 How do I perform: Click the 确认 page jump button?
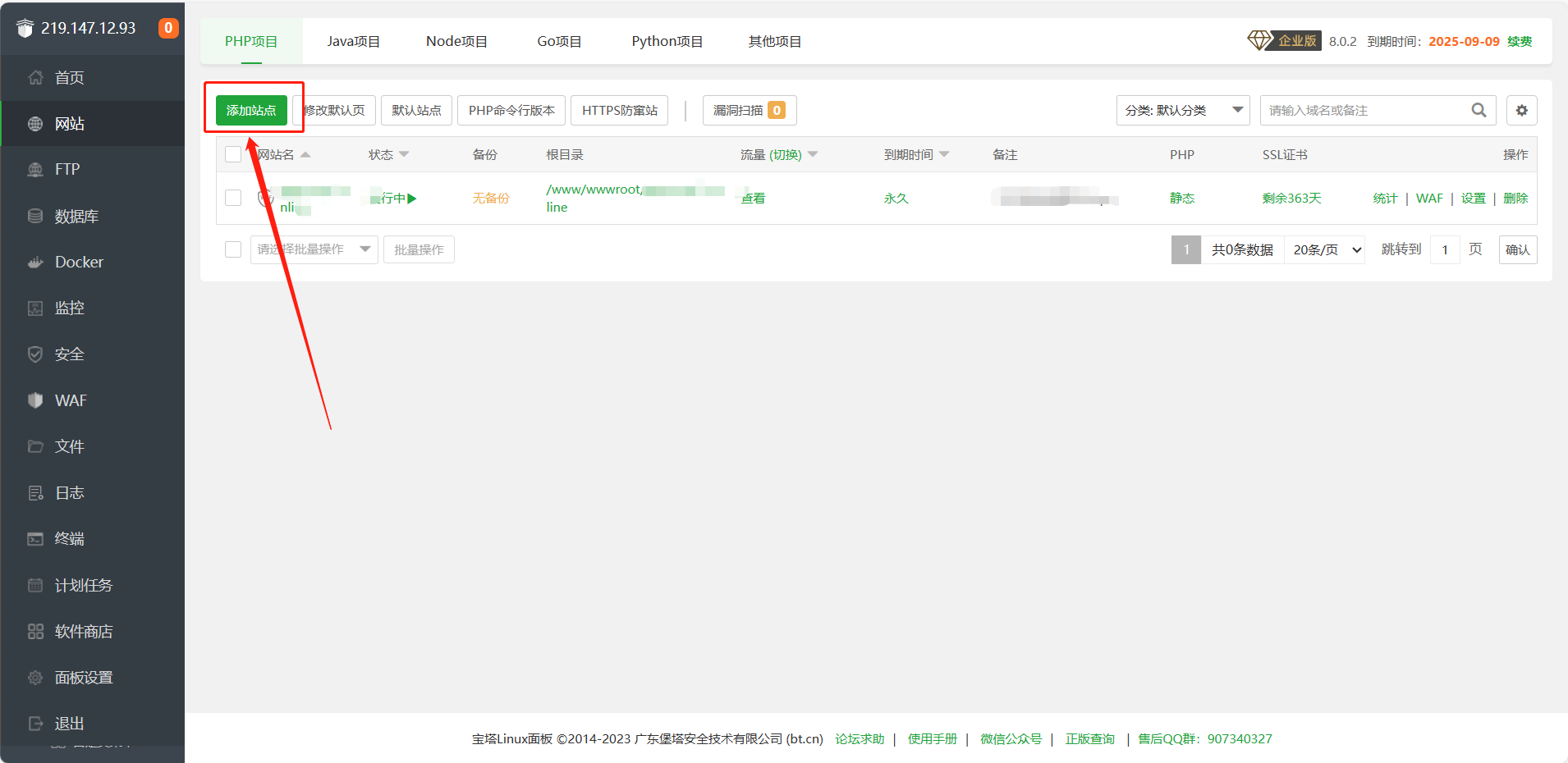1518,249
